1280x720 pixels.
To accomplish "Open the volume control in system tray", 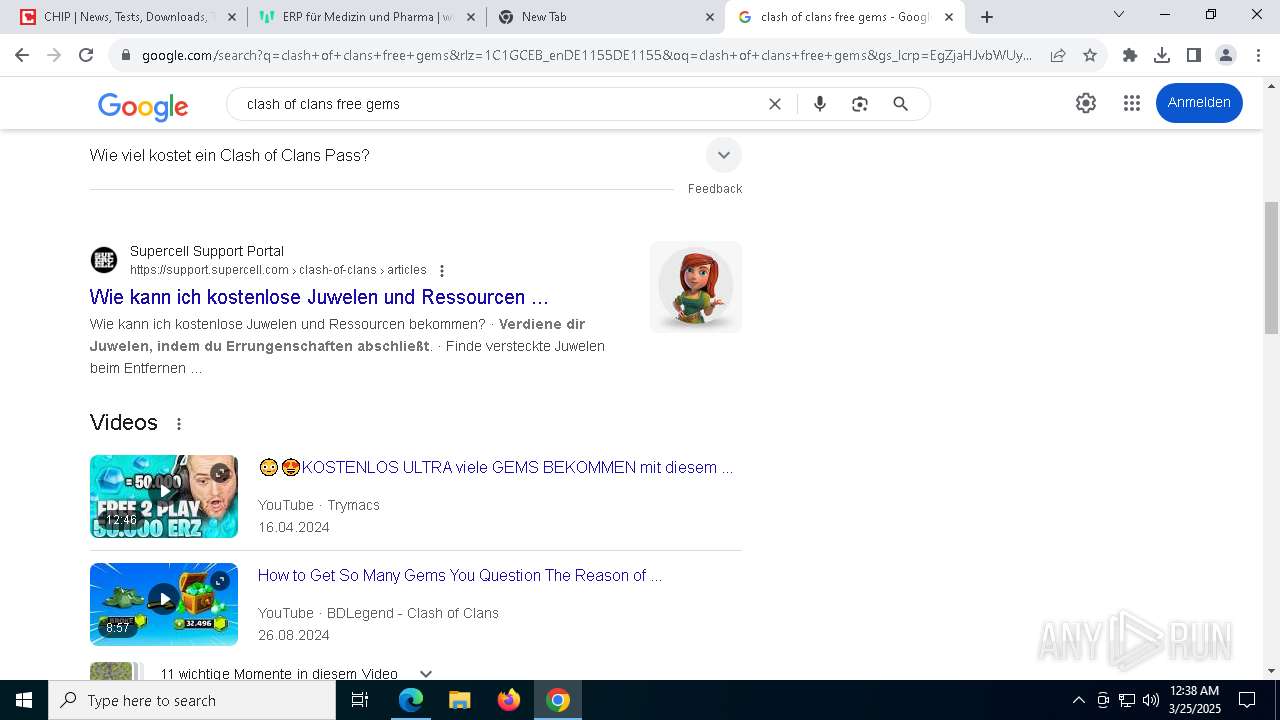I will (x=1150, y=700).
